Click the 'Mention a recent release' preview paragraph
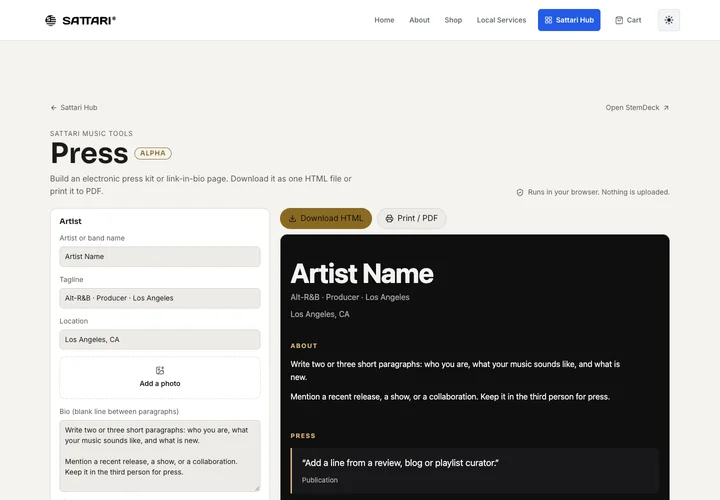The height and width of the screenshot is (500, 720). click(450, 397)
